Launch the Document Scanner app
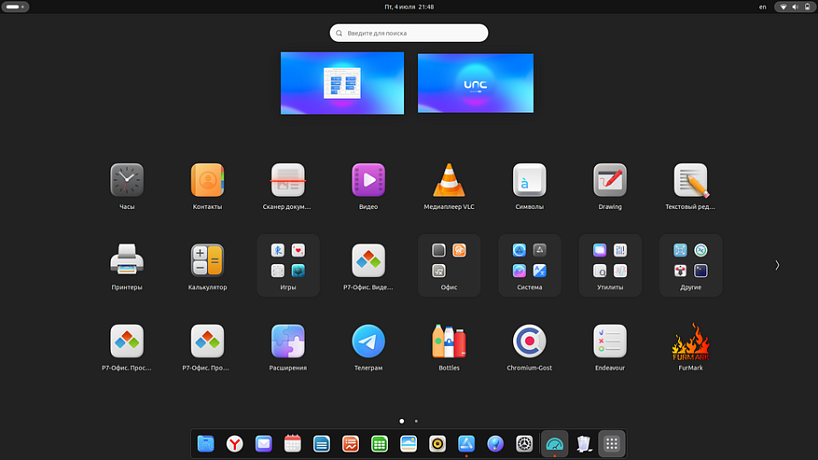This screenshot has width=818, height=460. click(288, 181)
